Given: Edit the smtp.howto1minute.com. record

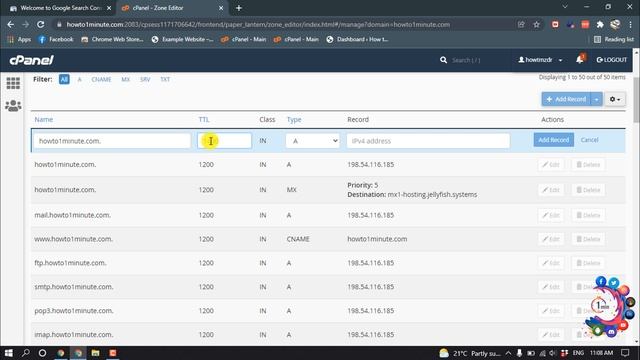Looking at the screenshot, I should pyautogui.click(x=551, y=287).
